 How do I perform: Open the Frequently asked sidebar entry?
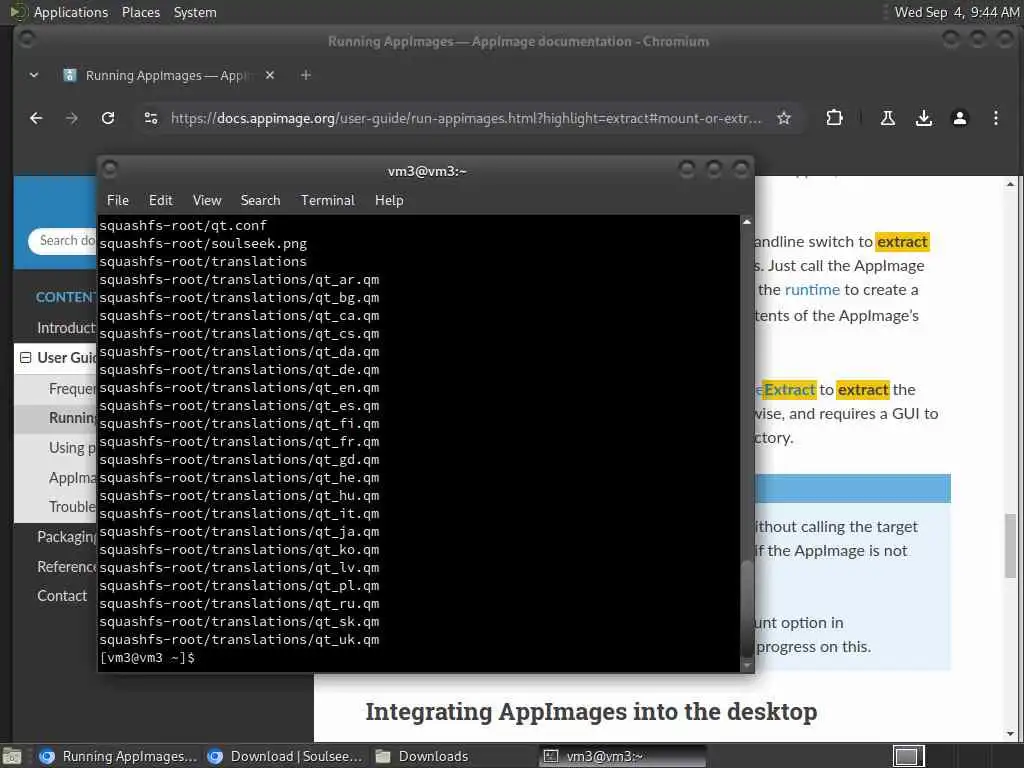click(x=72, y=389)
